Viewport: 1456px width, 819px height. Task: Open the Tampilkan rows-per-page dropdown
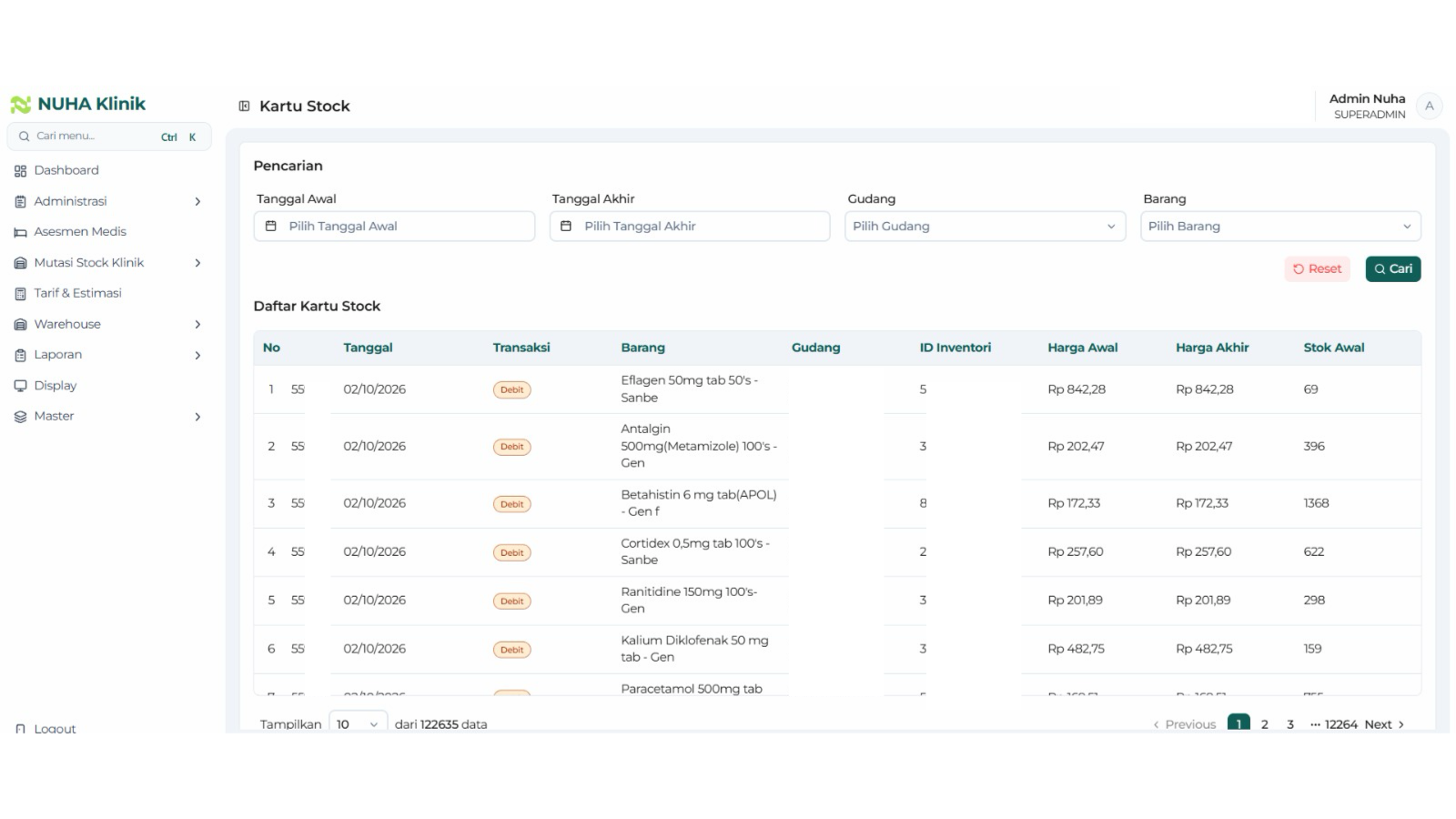point(358,724)
